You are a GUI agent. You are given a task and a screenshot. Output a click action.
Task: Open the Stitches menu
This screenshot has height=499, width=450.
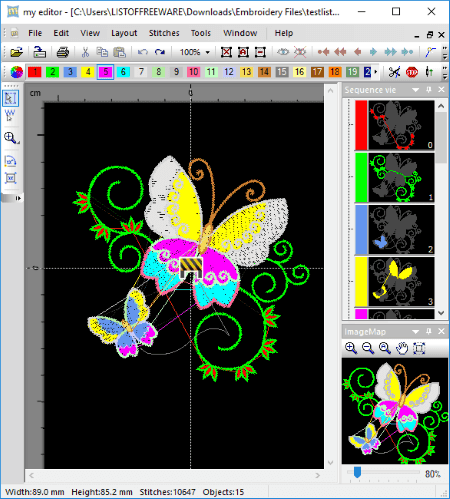(164, 33)
